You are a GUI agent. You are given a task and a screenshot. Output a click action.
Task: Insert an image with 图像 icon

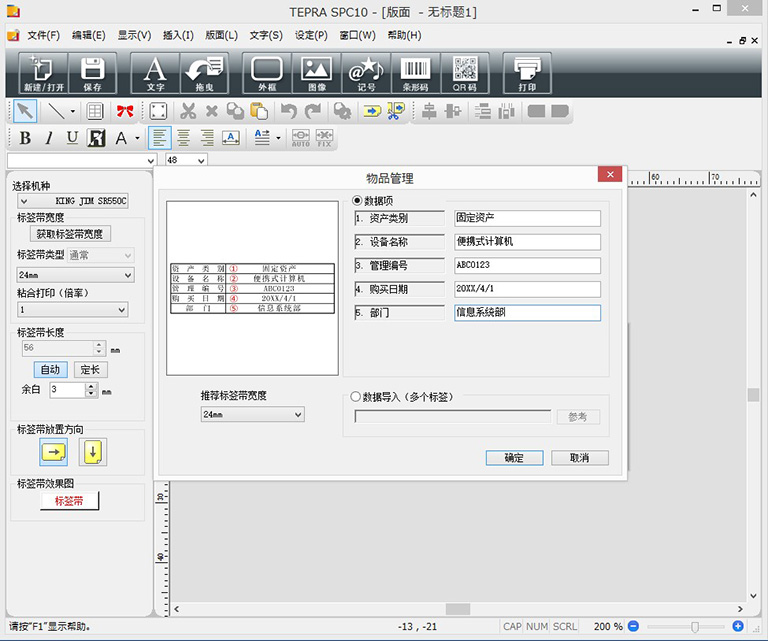(x=316, y=73)
